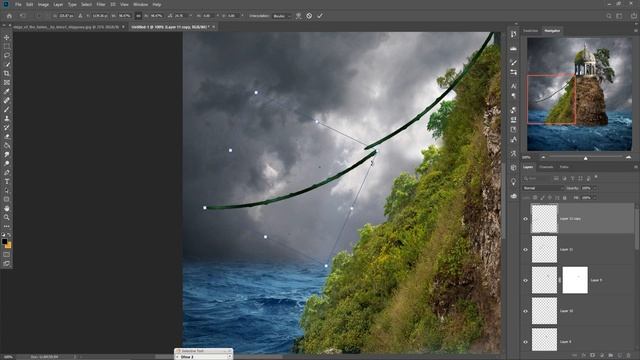Toggle the maintain aspect ratio link
The height and width of the screenshot is (360, 640).
(x=138, y=16)
